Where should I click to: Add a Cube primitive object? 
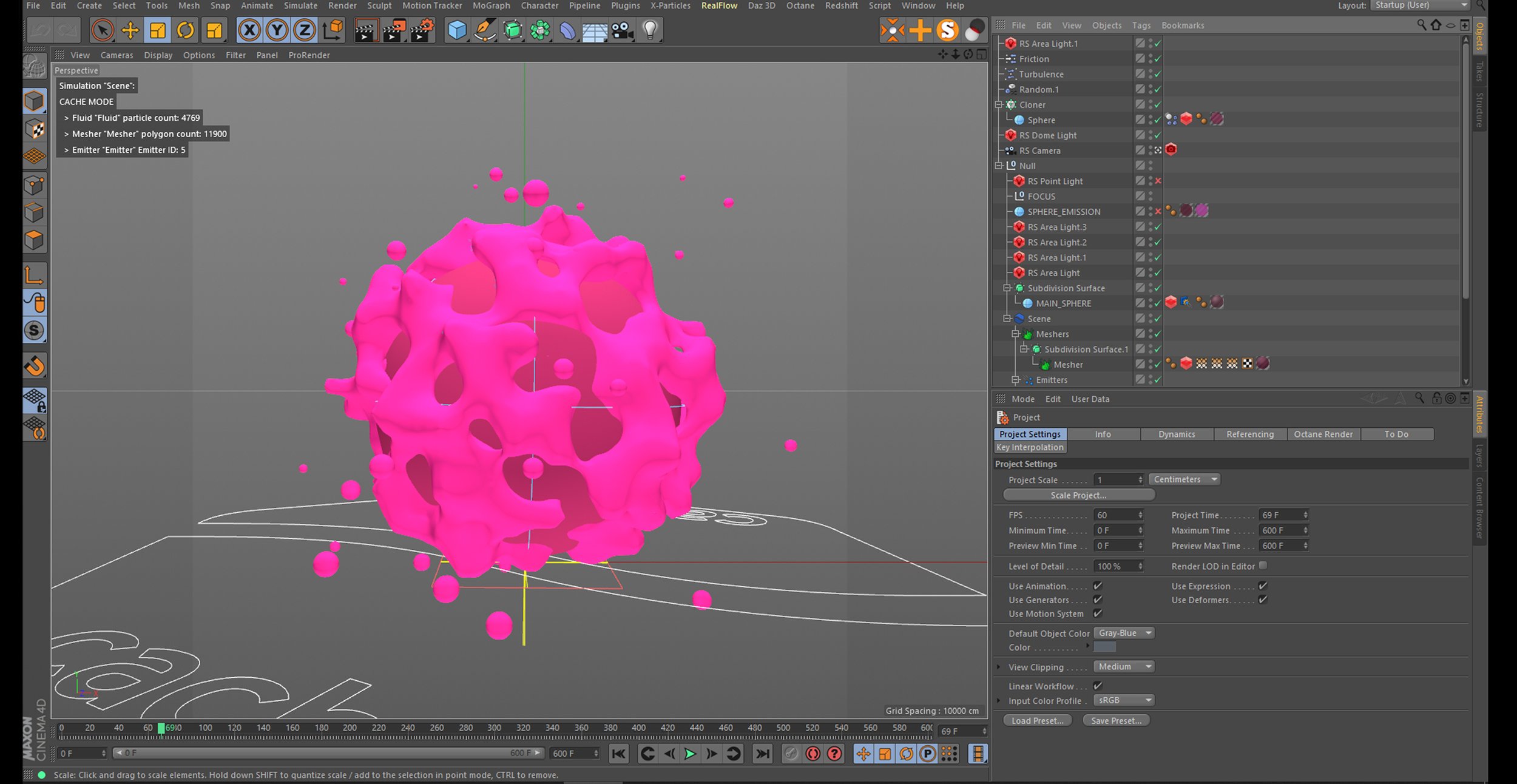456,30
